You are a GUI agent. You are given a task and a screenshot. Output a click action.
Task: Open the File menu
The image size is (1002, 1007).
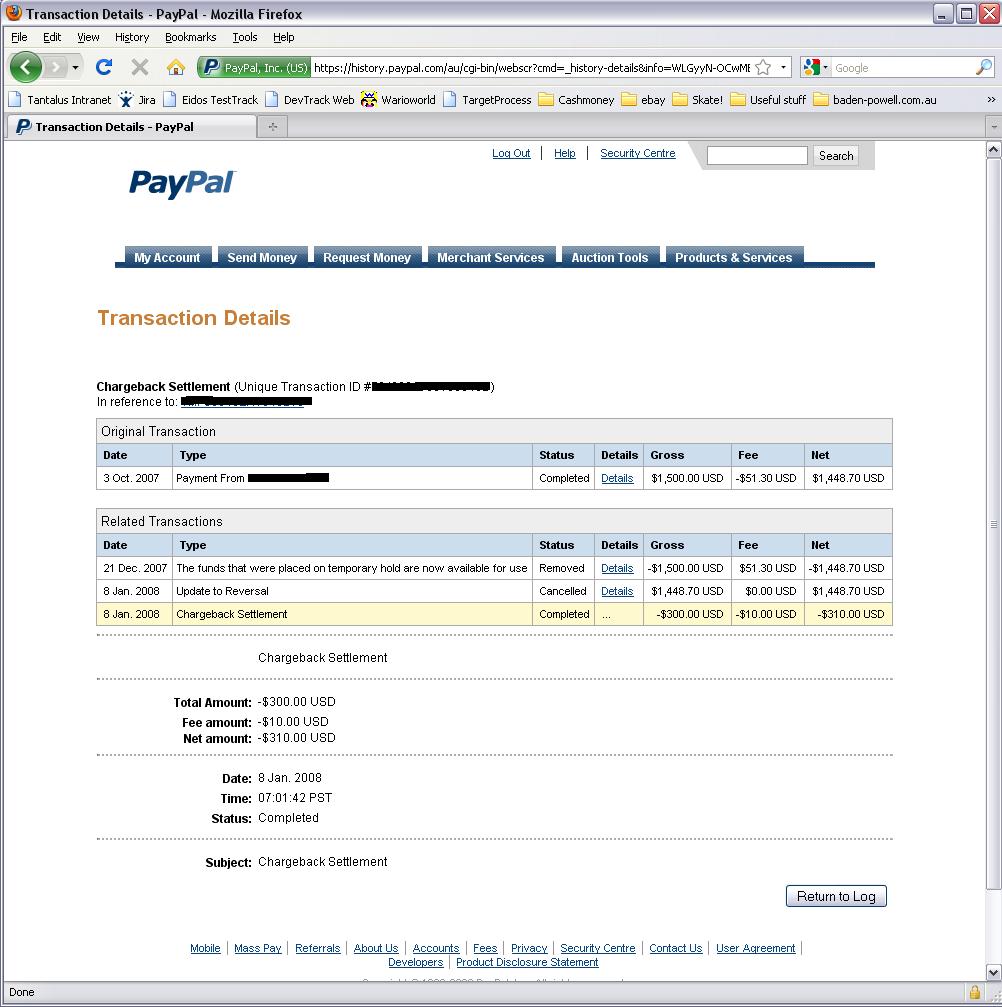19,37
